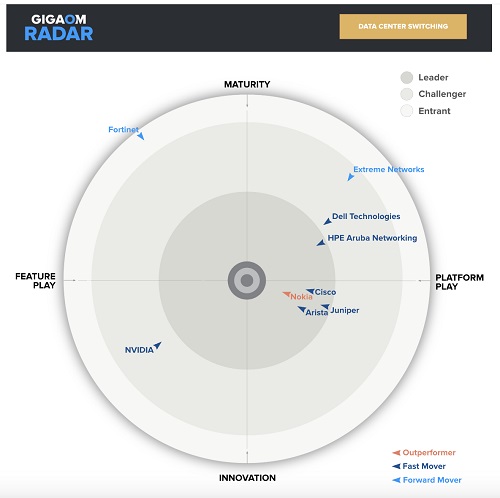500x498 pixels.
Task: Select the NVIDIA arrow marker
Action: (x=157, y=345)
